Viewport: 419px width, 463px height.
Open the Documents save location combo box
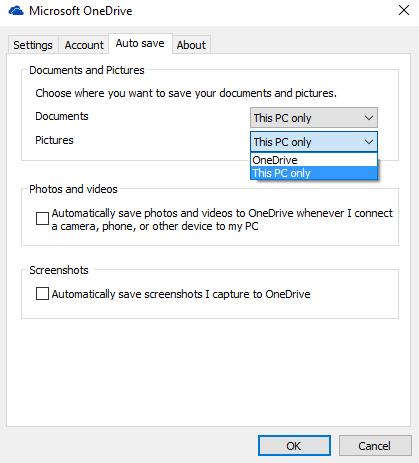click(314, 118)
